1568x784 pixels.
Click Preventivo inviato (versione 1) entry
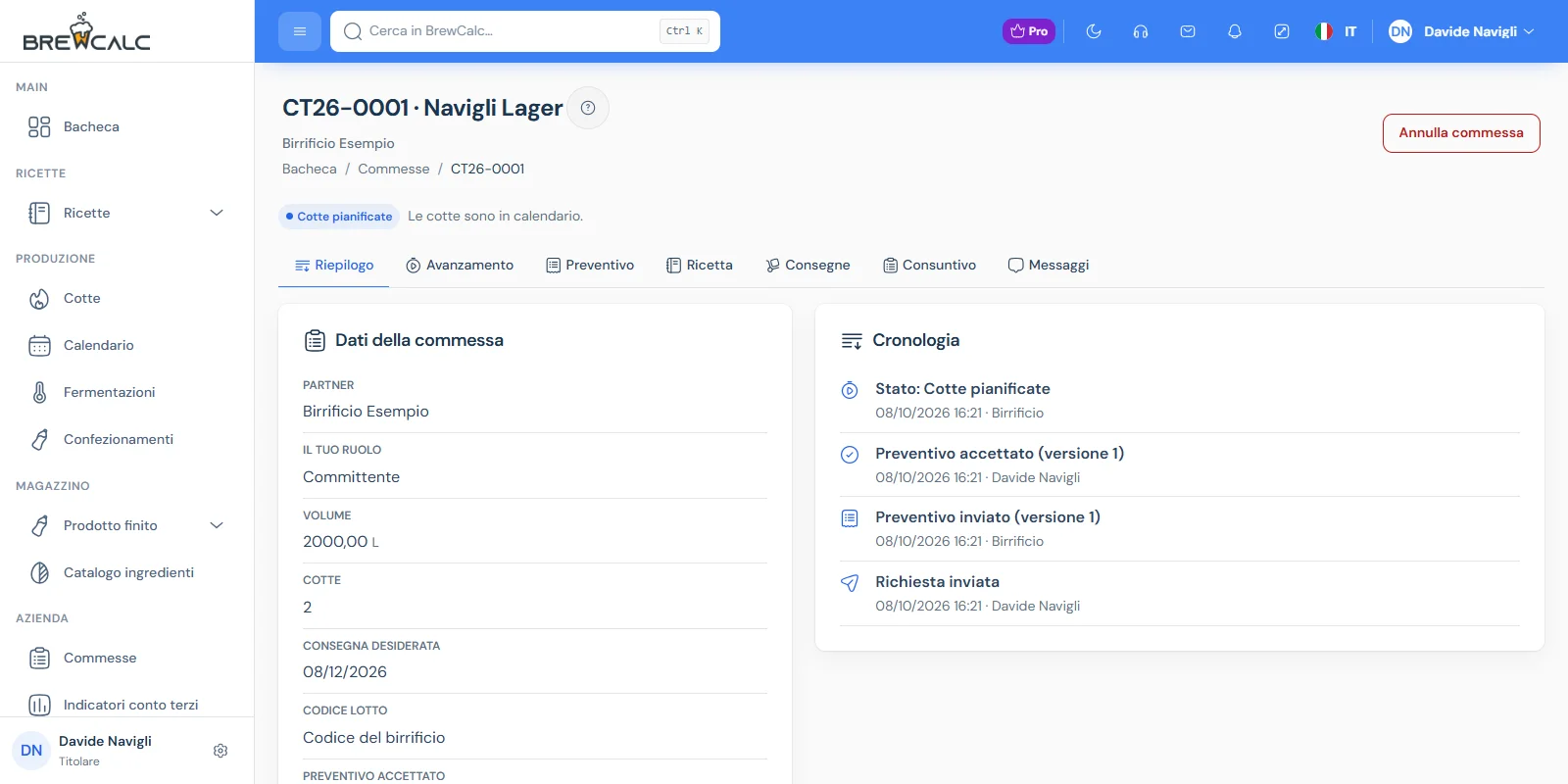click(x=1180, y=528)
